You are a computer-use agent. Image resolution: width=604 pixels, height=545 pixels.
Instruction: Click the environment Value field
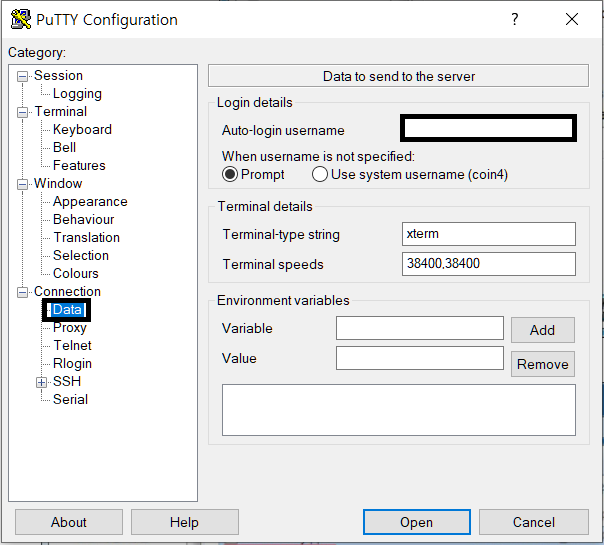[x=419, y=358]
